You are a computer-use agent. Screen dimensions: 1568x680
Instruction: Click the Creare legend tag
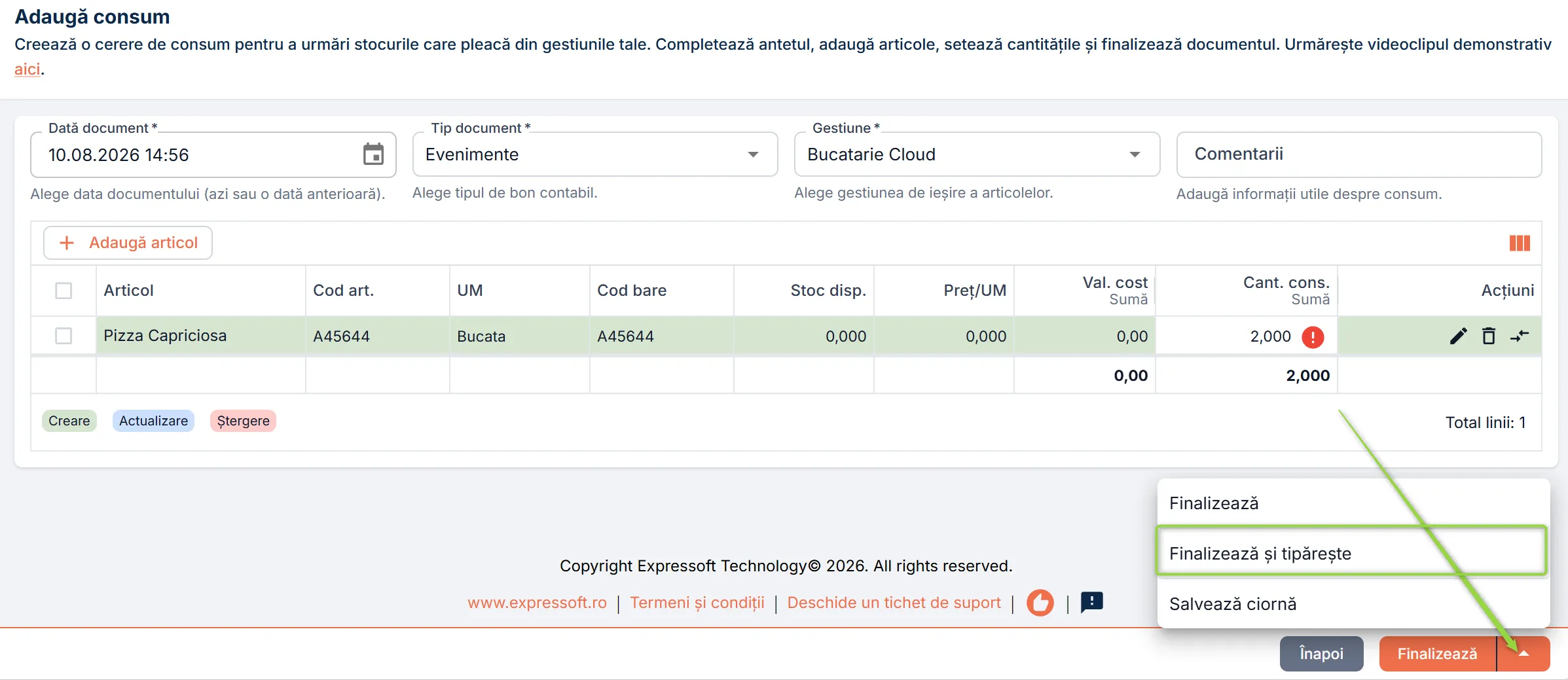click(69, 421)
